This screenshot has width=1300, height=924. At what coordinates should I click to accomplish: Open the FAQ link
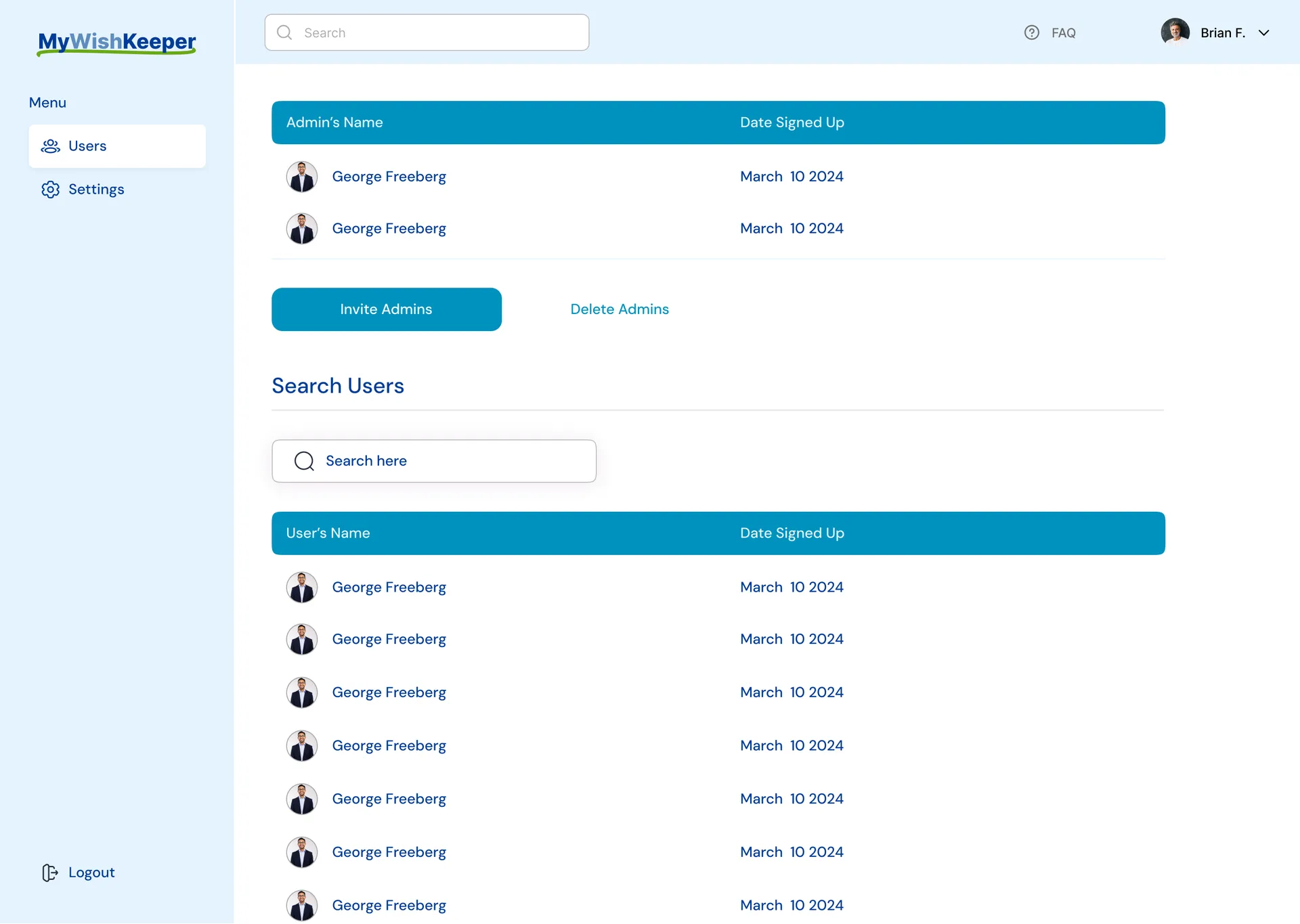(1063, 32)
